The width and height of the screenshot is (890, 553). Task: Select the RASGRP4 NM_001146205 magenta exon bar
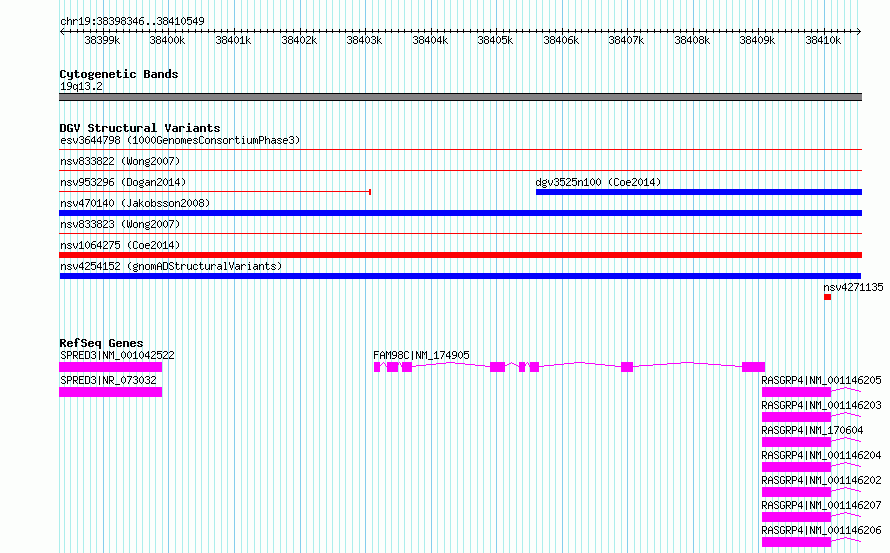796,392
